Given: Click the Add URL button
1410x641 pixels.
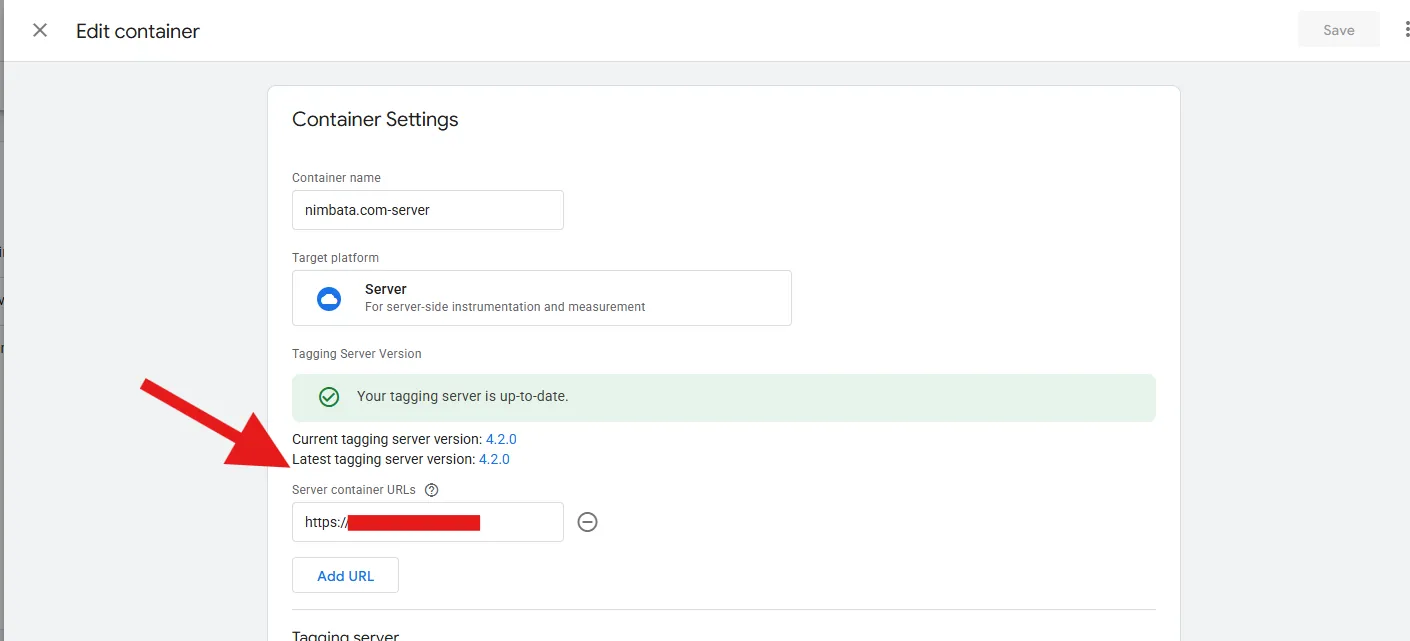Looking at the screenshot, I should coord(345,575).
